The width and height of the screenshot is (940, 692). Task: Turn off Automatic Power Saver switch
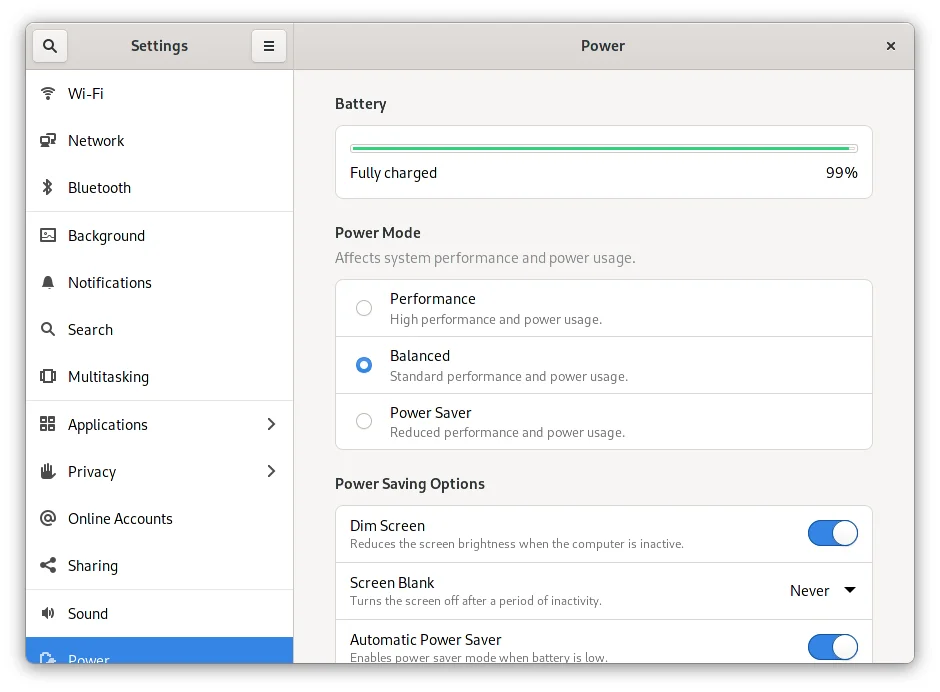pyautogui.click(x=832, y=646)
